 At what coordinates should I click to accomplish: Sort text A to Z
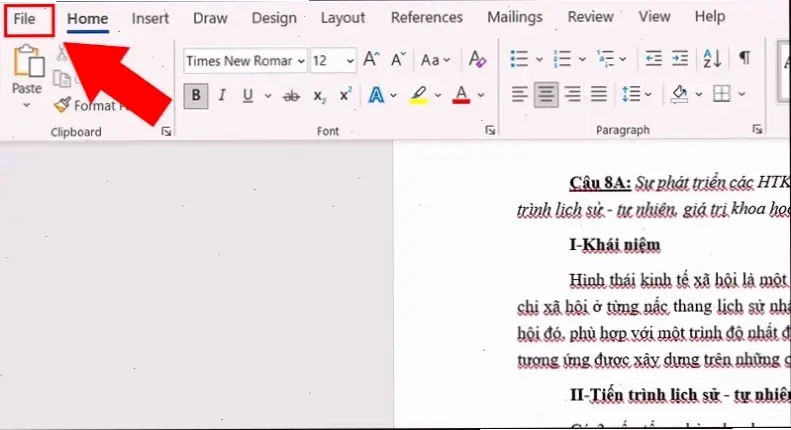tap(712, 59)
